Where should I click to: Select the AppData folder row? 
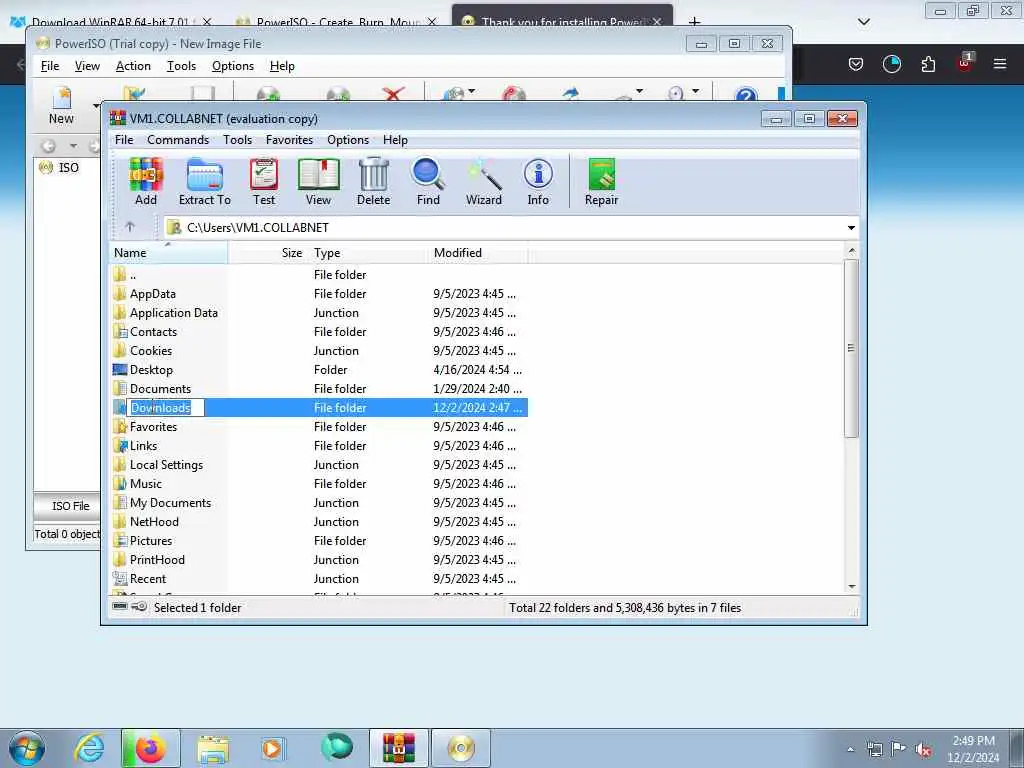(319, 294)
